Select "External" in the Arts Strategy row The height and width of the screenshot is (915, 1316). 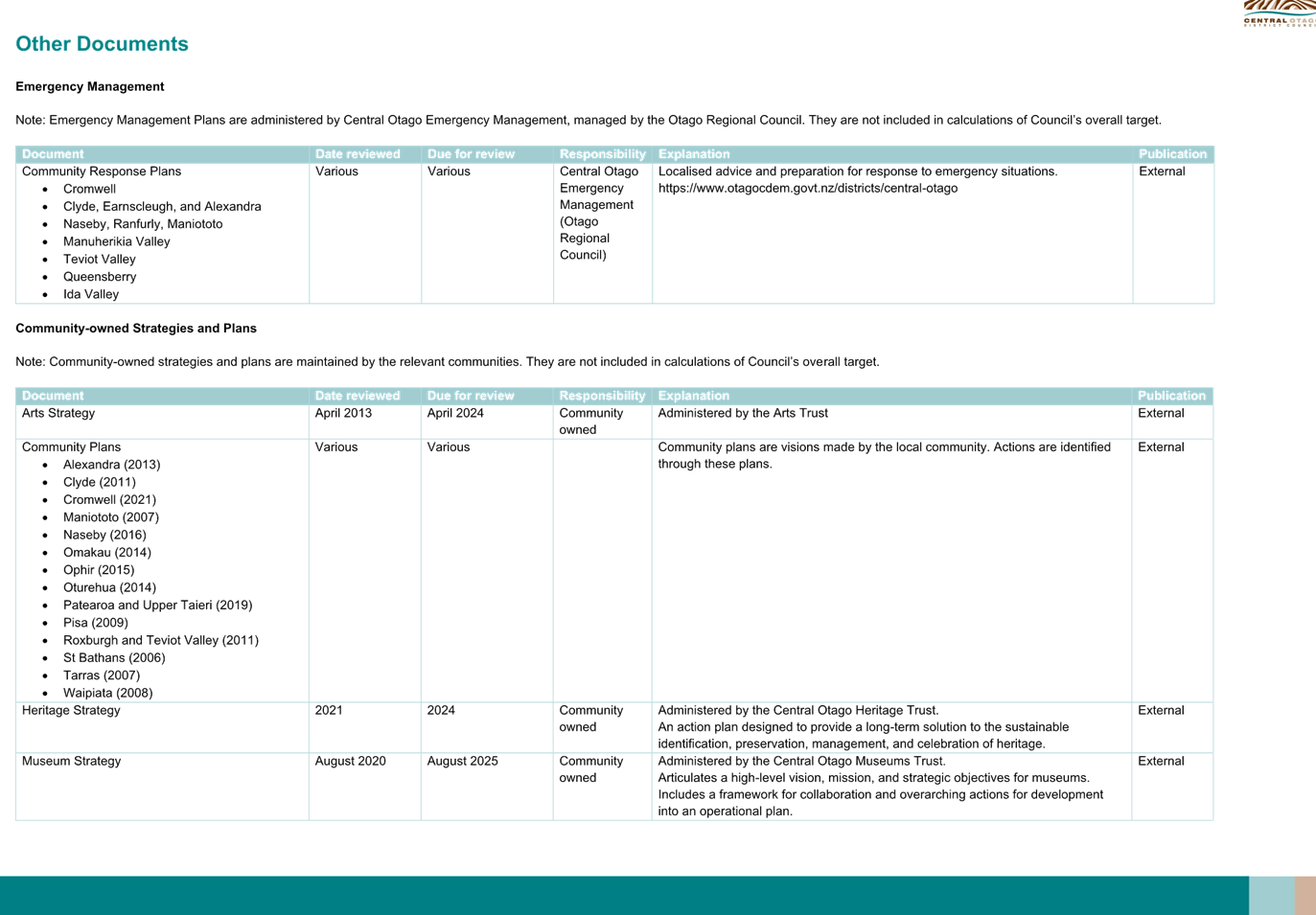1161,413
